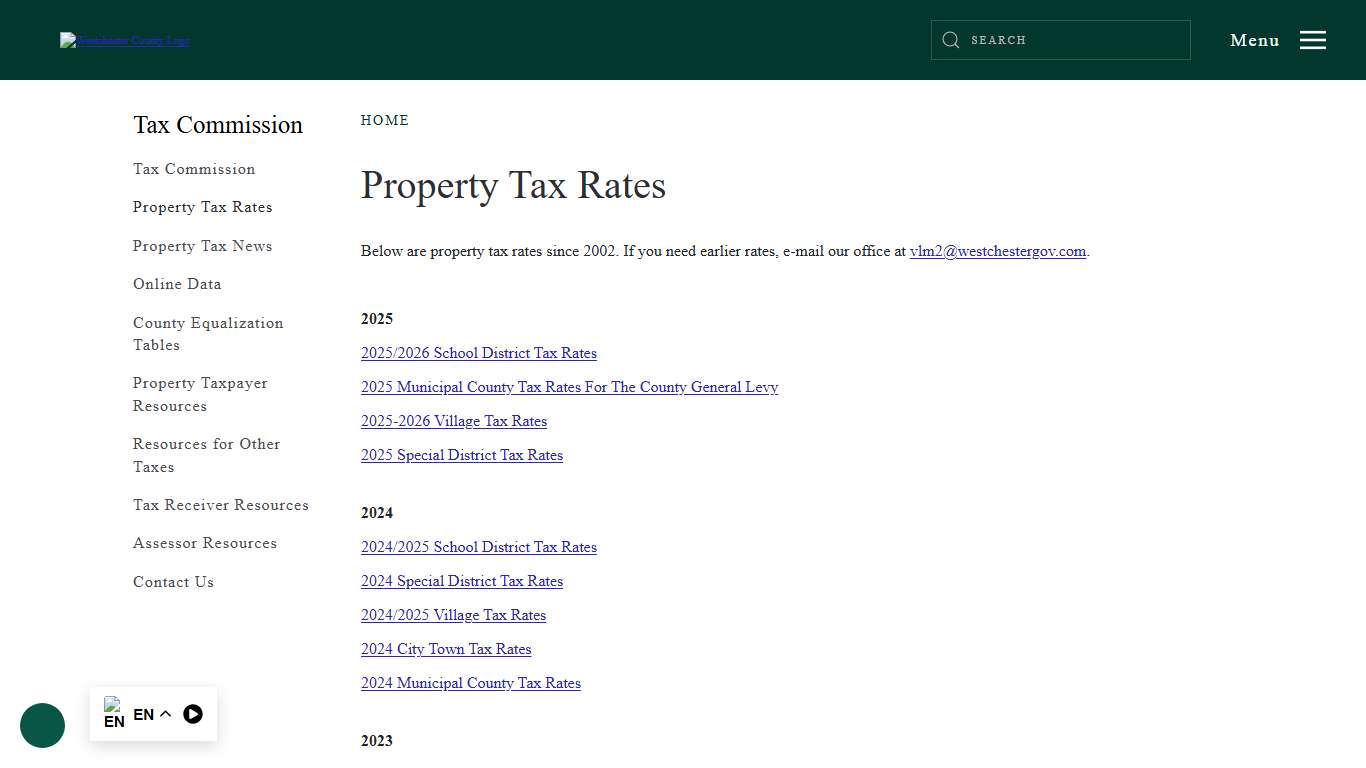This screenshot has height=768, width=1366.
Task: Expand the EN language dropdown chevron
Action: [x=167, y=714]
